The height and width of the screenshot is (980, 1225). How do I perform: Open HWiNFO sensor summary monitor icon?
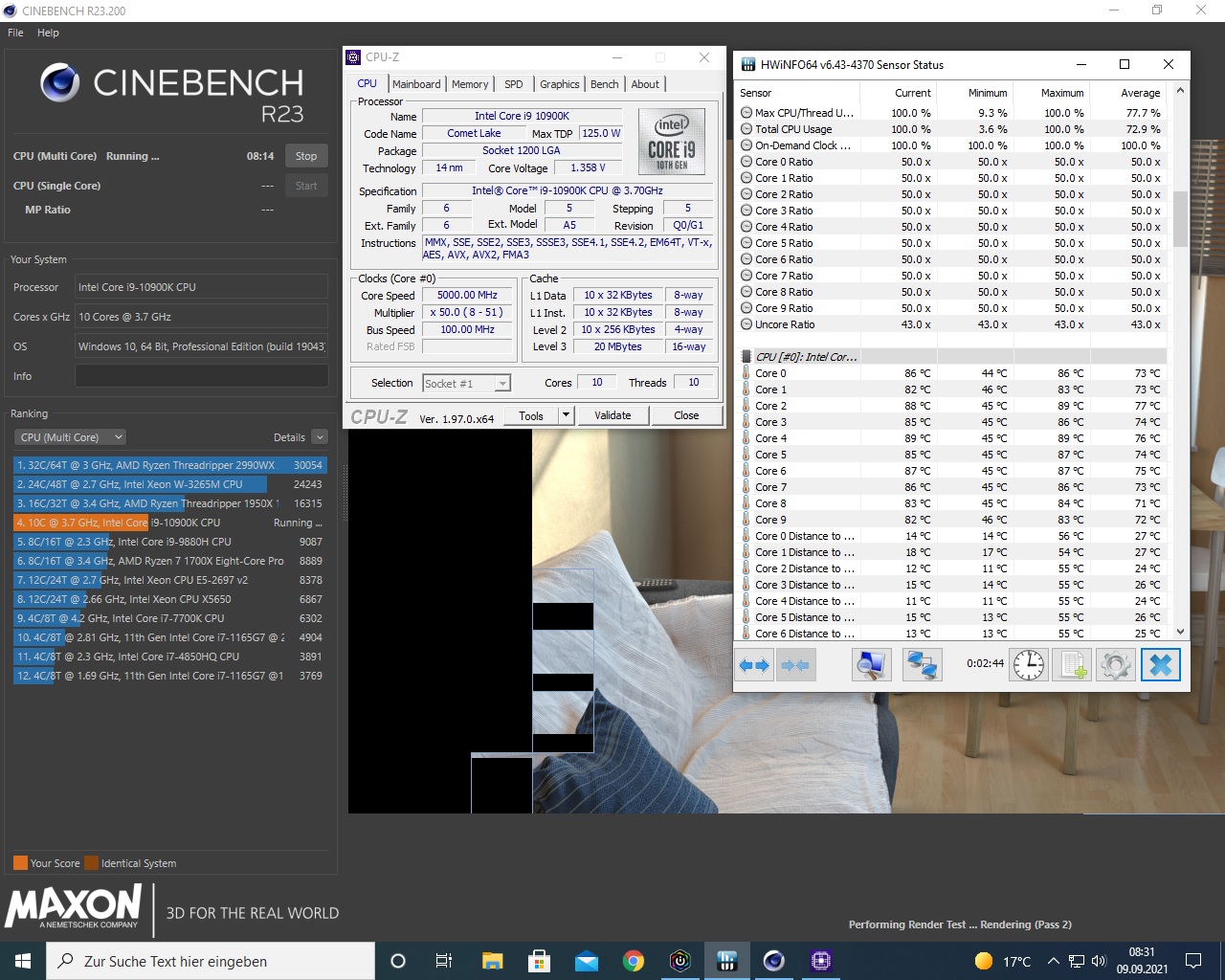pos(871,665)
